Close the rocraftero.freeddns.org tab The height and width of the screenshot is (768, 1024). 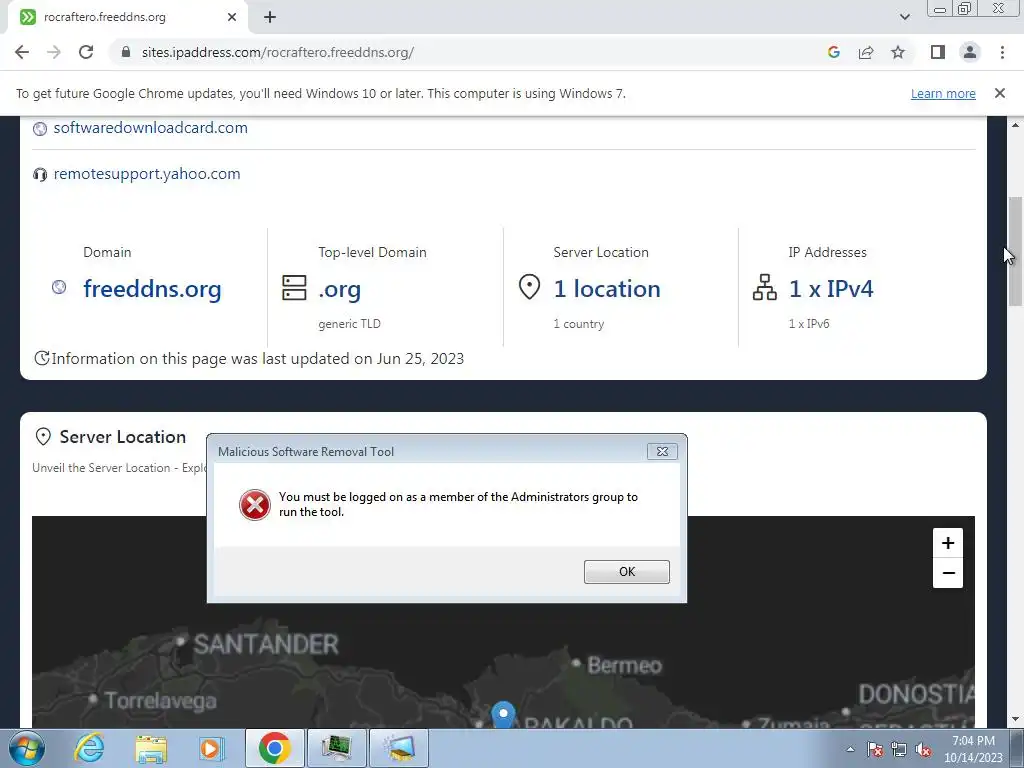point(231,17)
